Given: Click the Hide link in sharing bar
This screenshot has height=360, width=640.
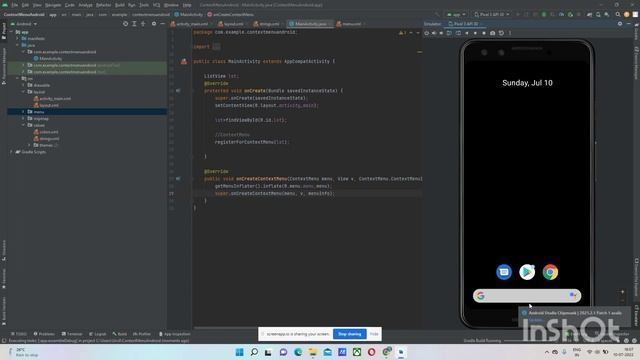Looking at the screenshot, I should (374, 334).
